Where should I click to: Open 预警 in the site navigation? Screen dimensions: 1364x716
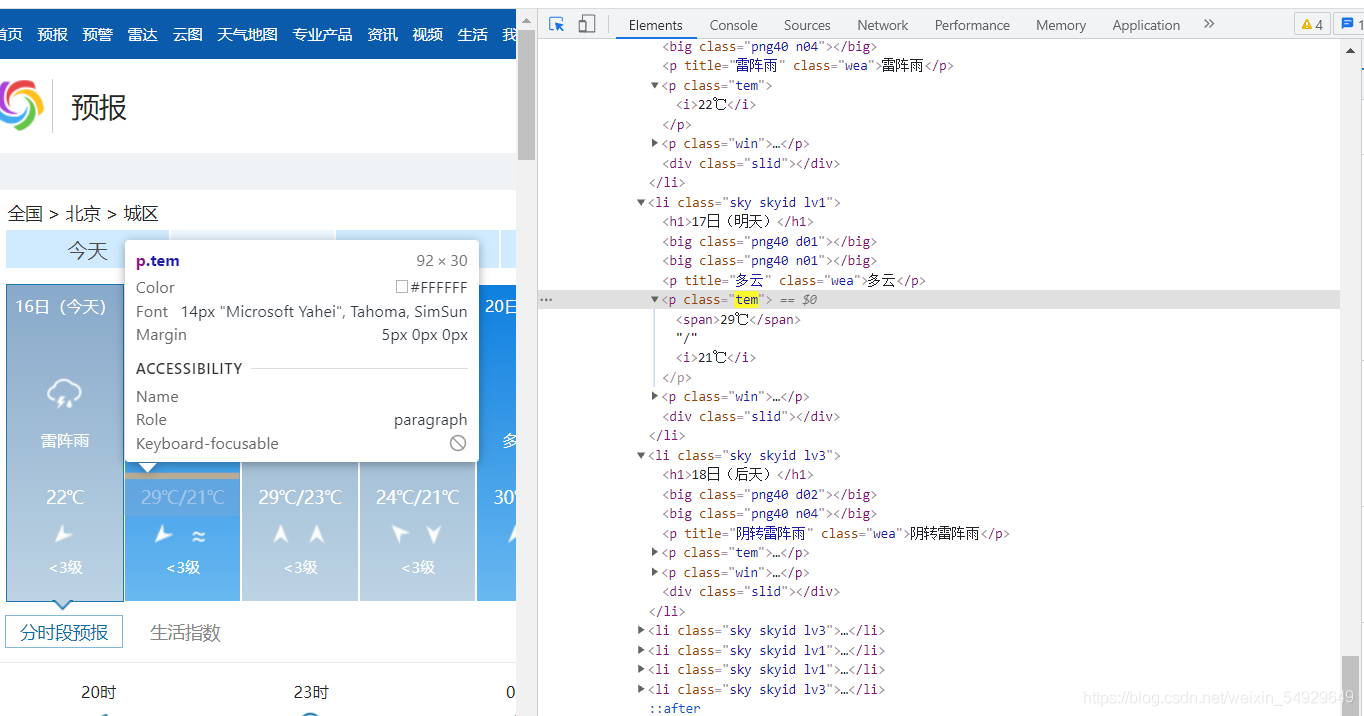point(98,34)
